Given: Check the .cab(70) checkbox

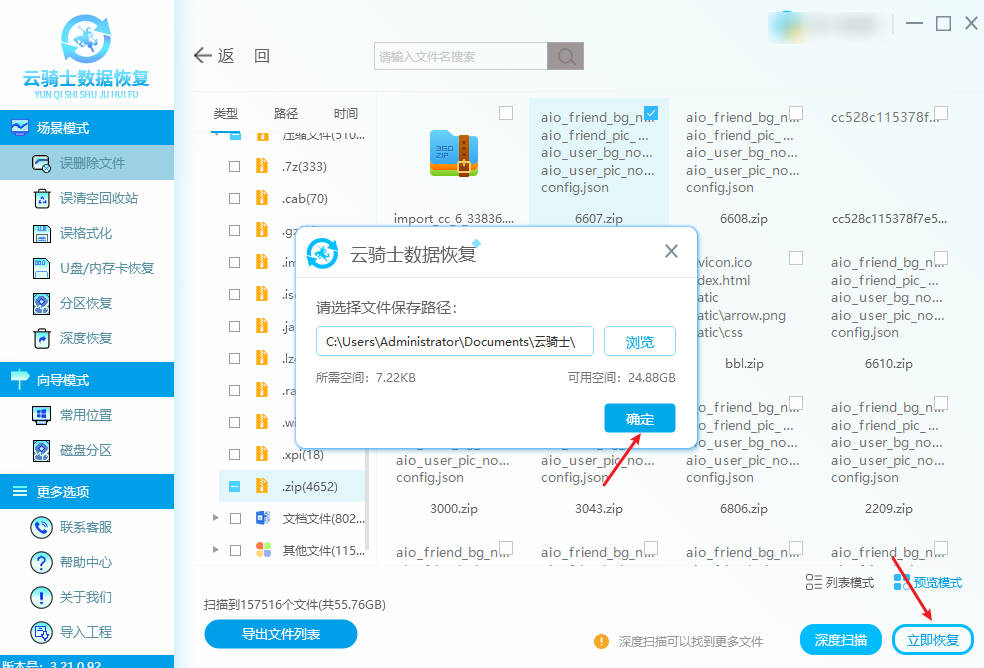Looking at the screenshot, I should [235, 199].
